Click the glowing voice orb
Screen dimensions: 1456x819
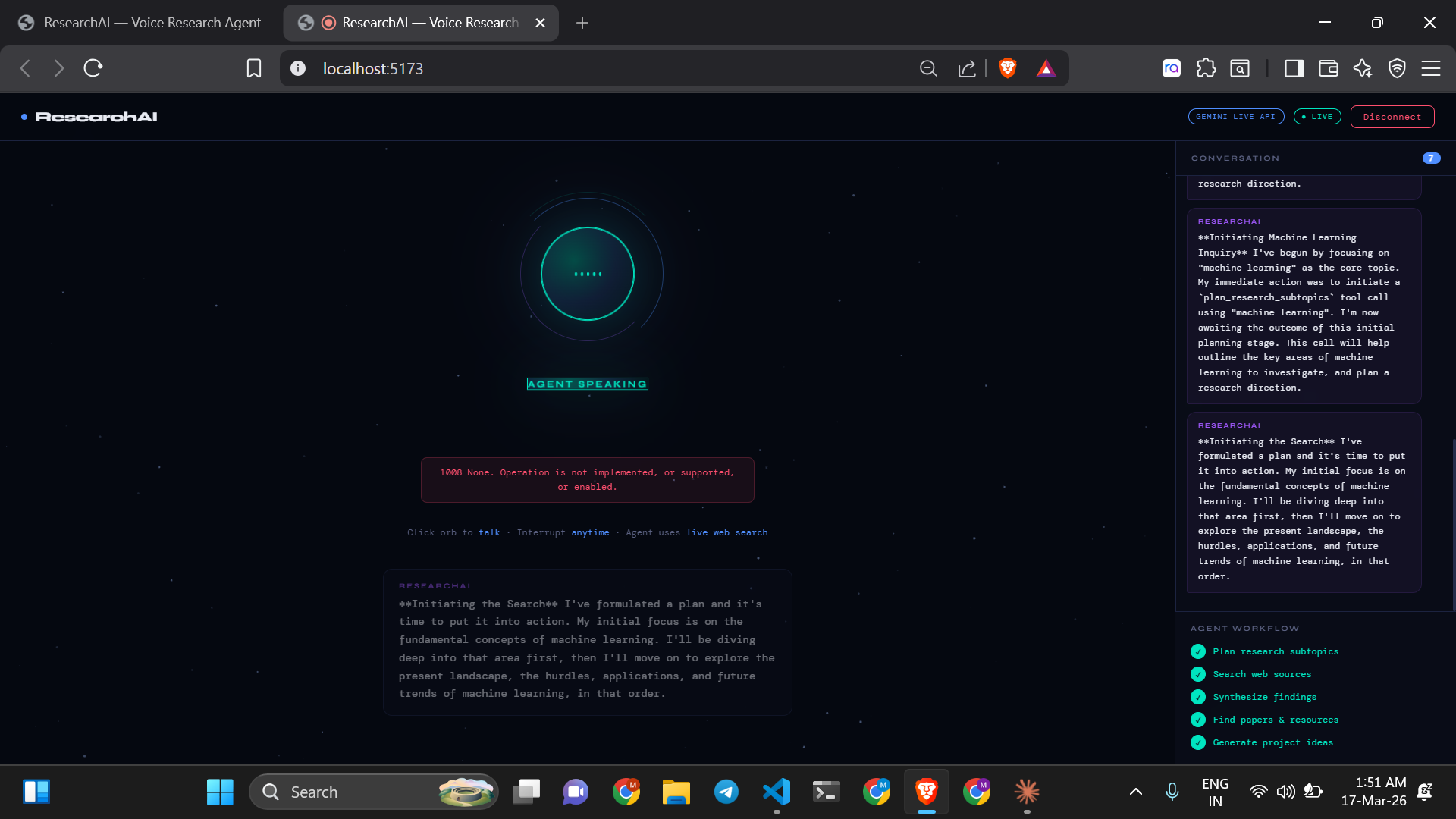(x=588, y=274)
